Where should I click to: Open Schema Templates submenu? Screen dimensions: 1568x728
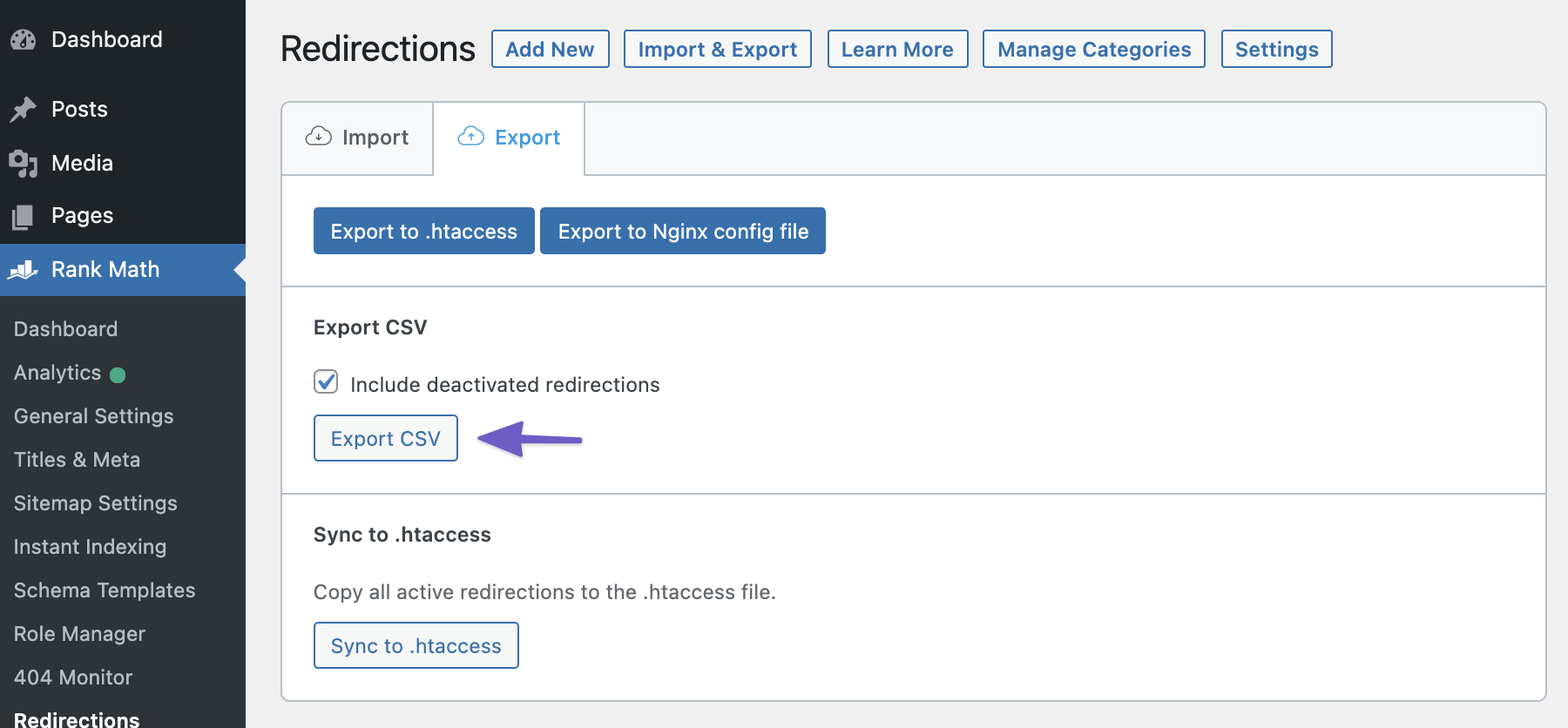pos(105,590)
